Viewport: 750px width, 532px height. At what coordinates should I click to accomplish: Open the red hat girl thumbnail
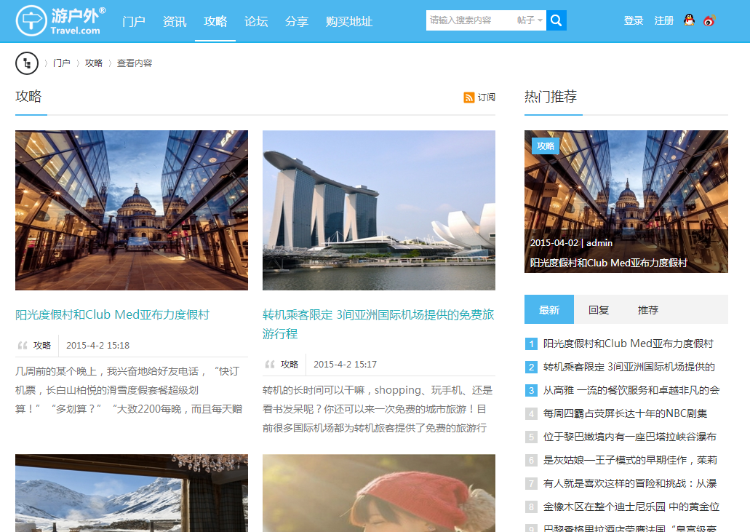(379, 493)
